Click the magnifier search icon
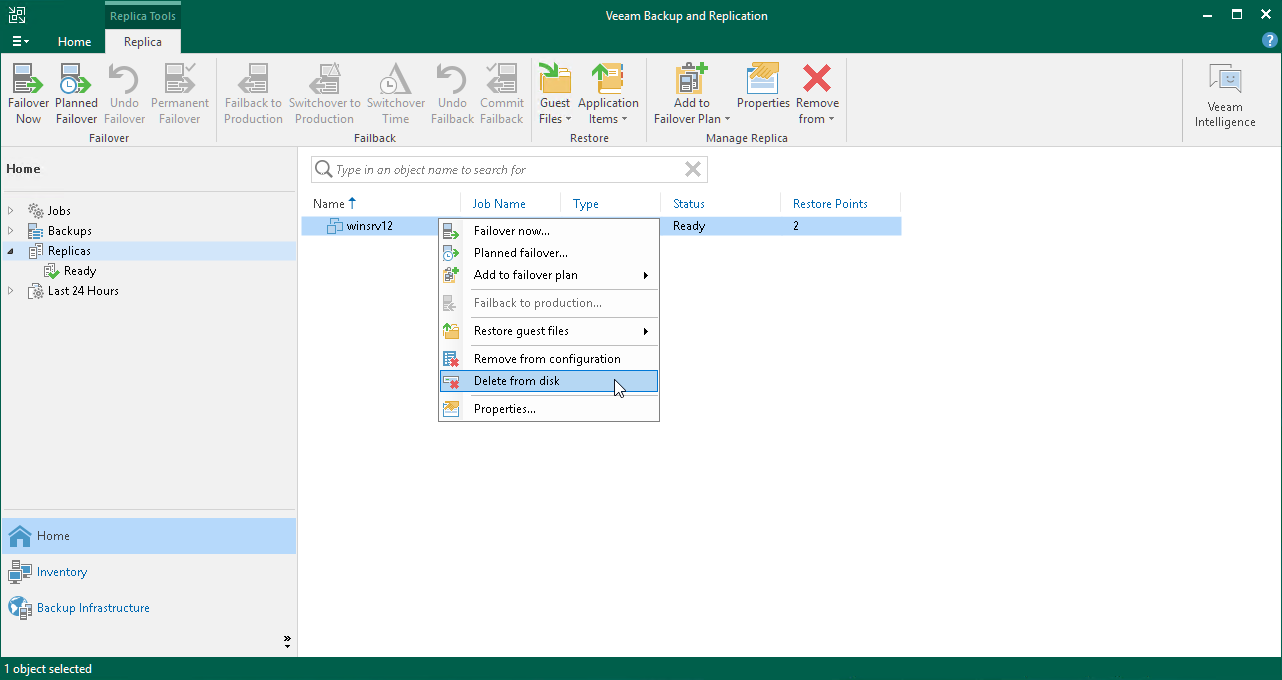1282x680 pixels. click(323, 169)
